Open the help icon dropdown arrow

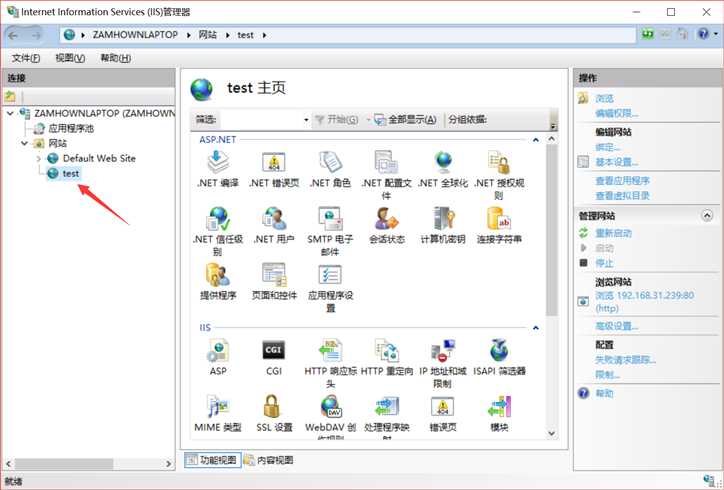716,34
